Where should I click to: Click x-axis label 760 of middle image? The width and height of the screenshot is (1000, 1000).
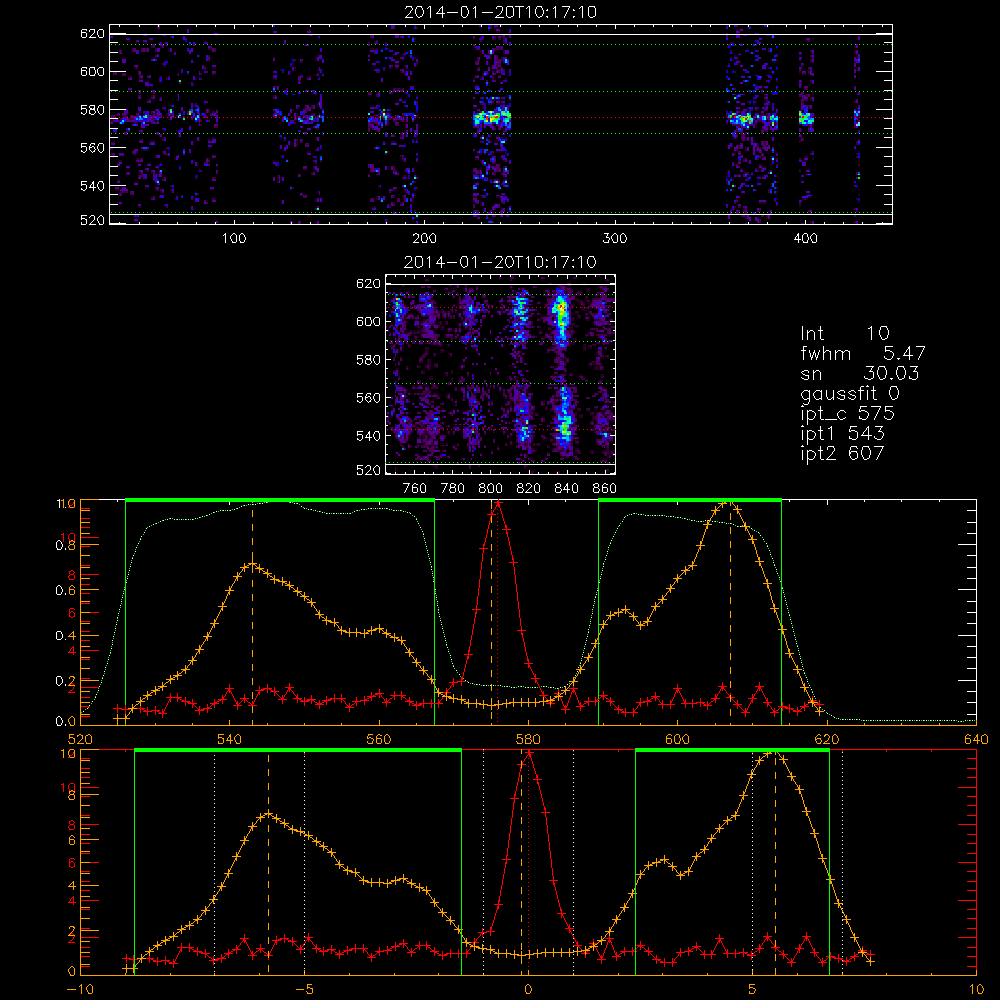click(415, 489)
